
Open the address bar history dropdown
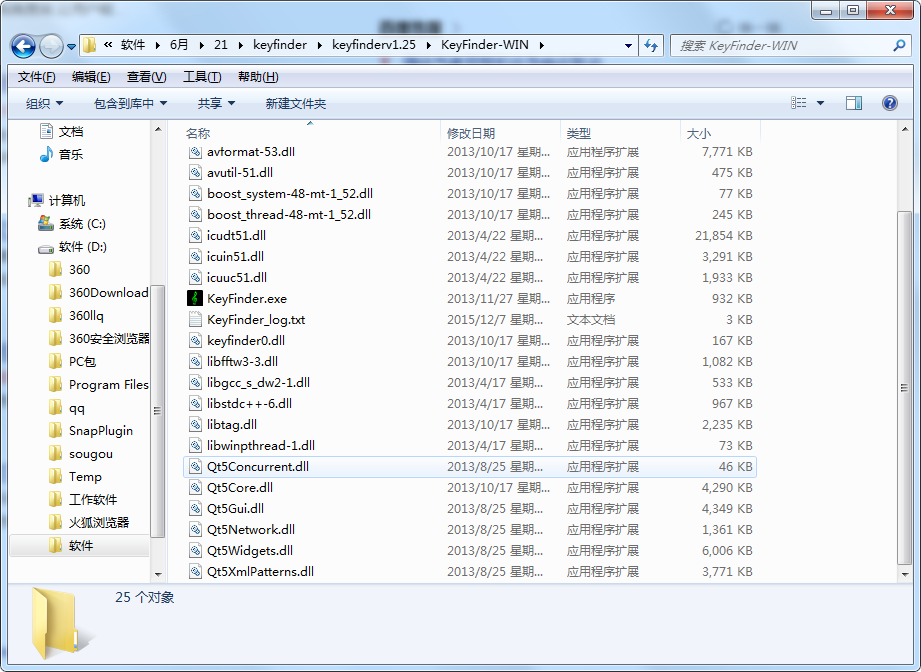tap(628, 45)
